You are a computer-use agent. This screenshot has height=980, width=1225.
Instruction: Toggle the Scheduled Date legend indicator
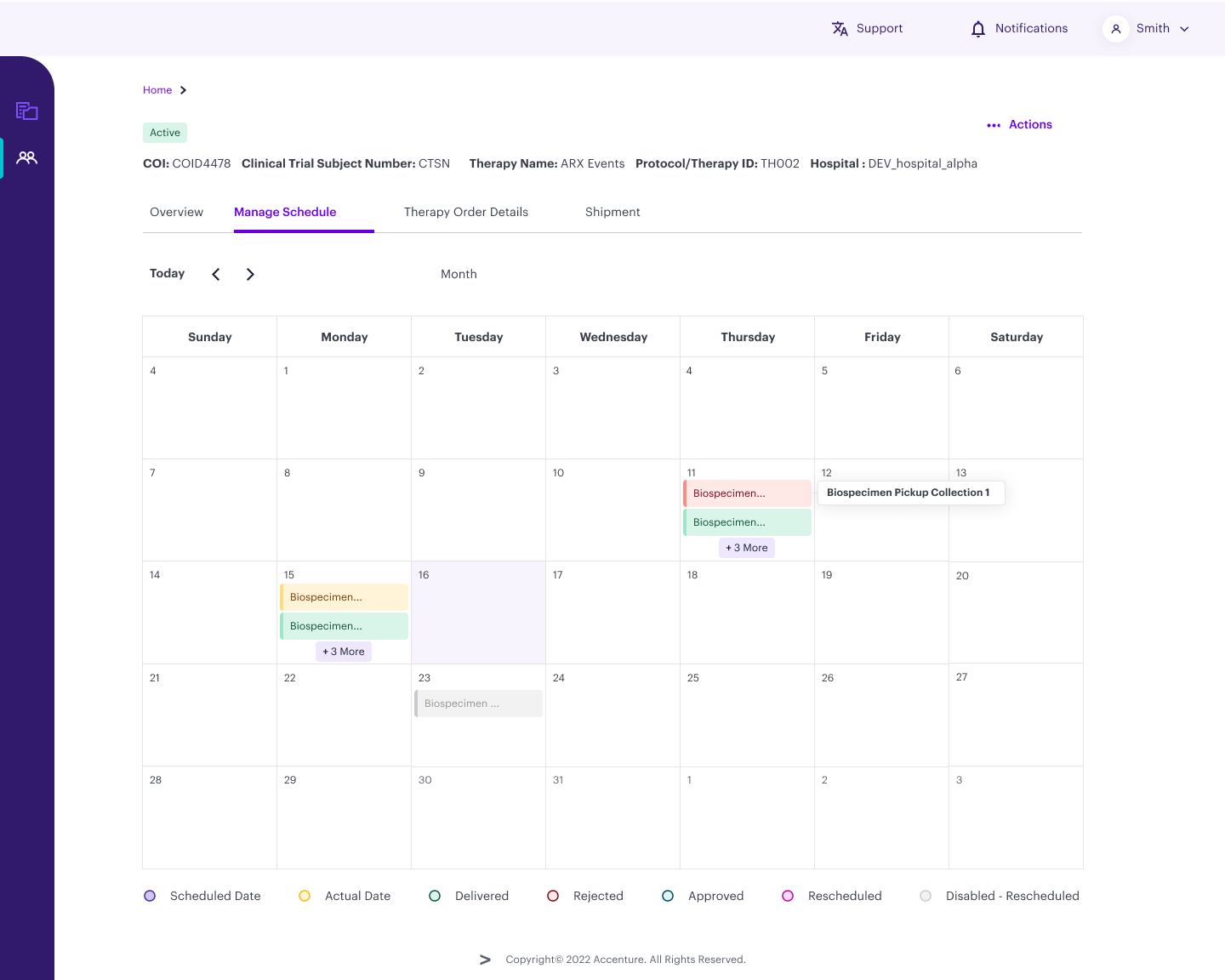click(x=150, y=896)
